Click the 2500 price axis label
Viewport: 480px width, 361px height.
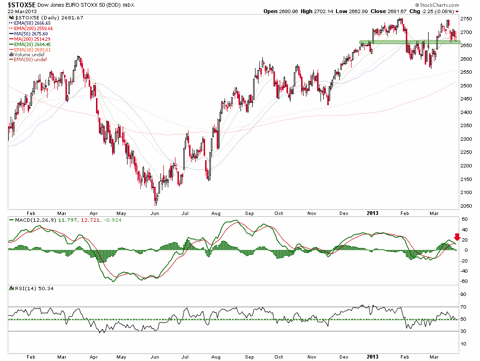pos(466,86)
